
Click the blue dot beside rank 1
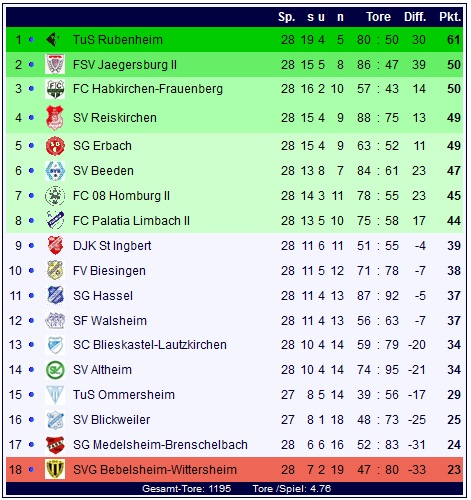point(31,40)
